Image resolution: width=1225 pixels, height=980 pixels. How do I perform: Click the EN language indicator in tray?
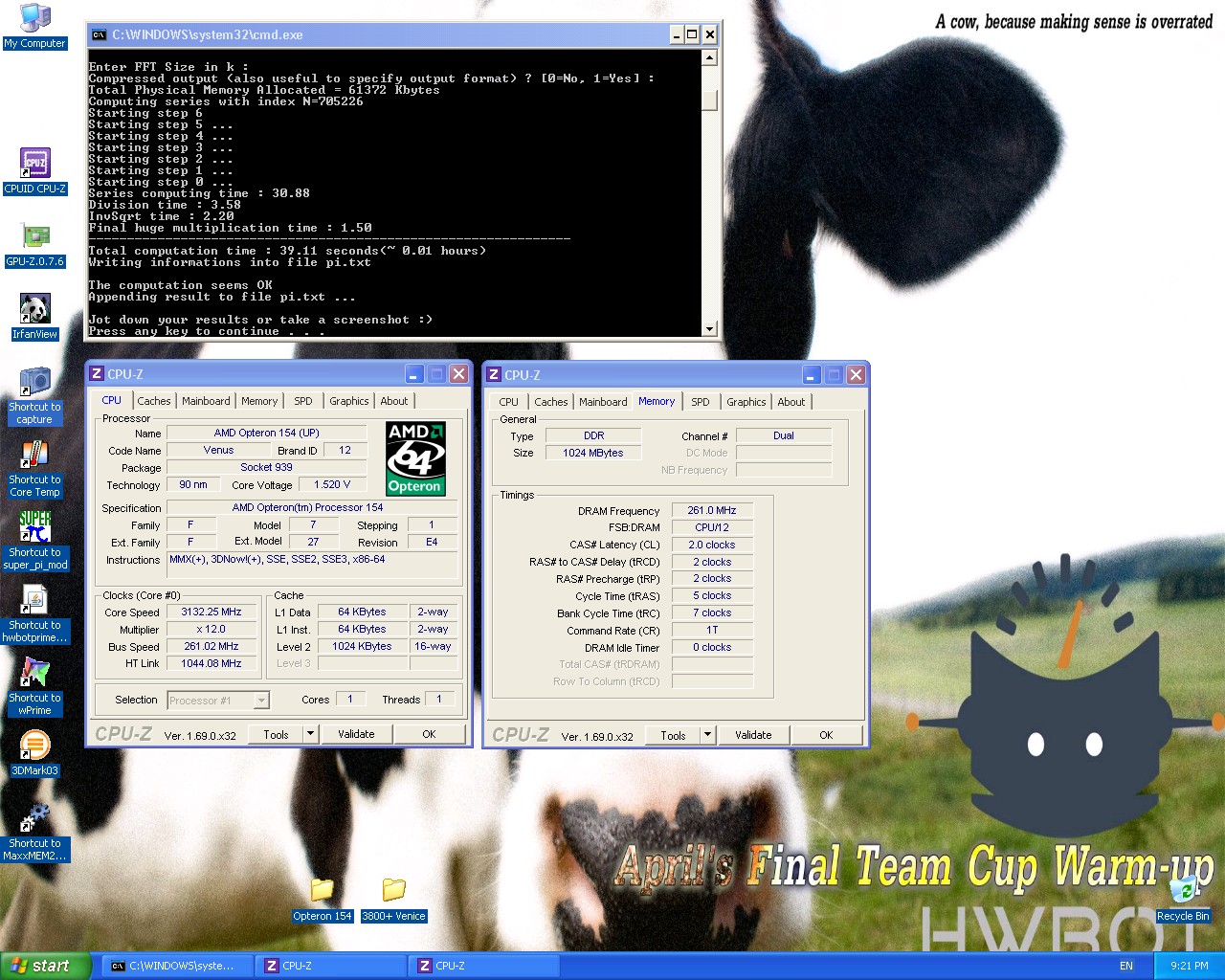(1126, 967)
